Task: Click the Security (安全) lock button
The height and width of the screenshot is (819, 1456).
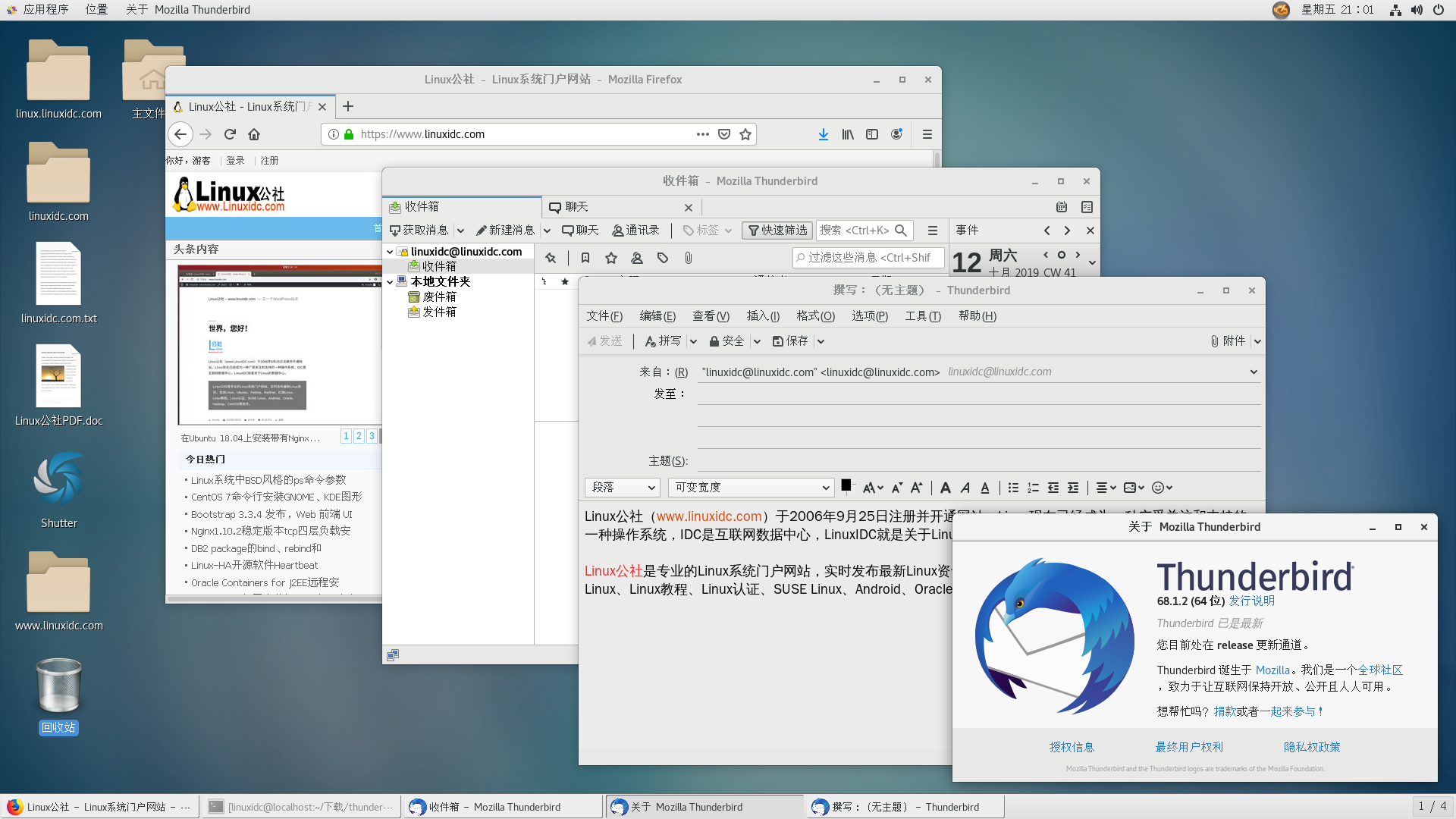Action: pyautogui.click(x=726, y=341)
